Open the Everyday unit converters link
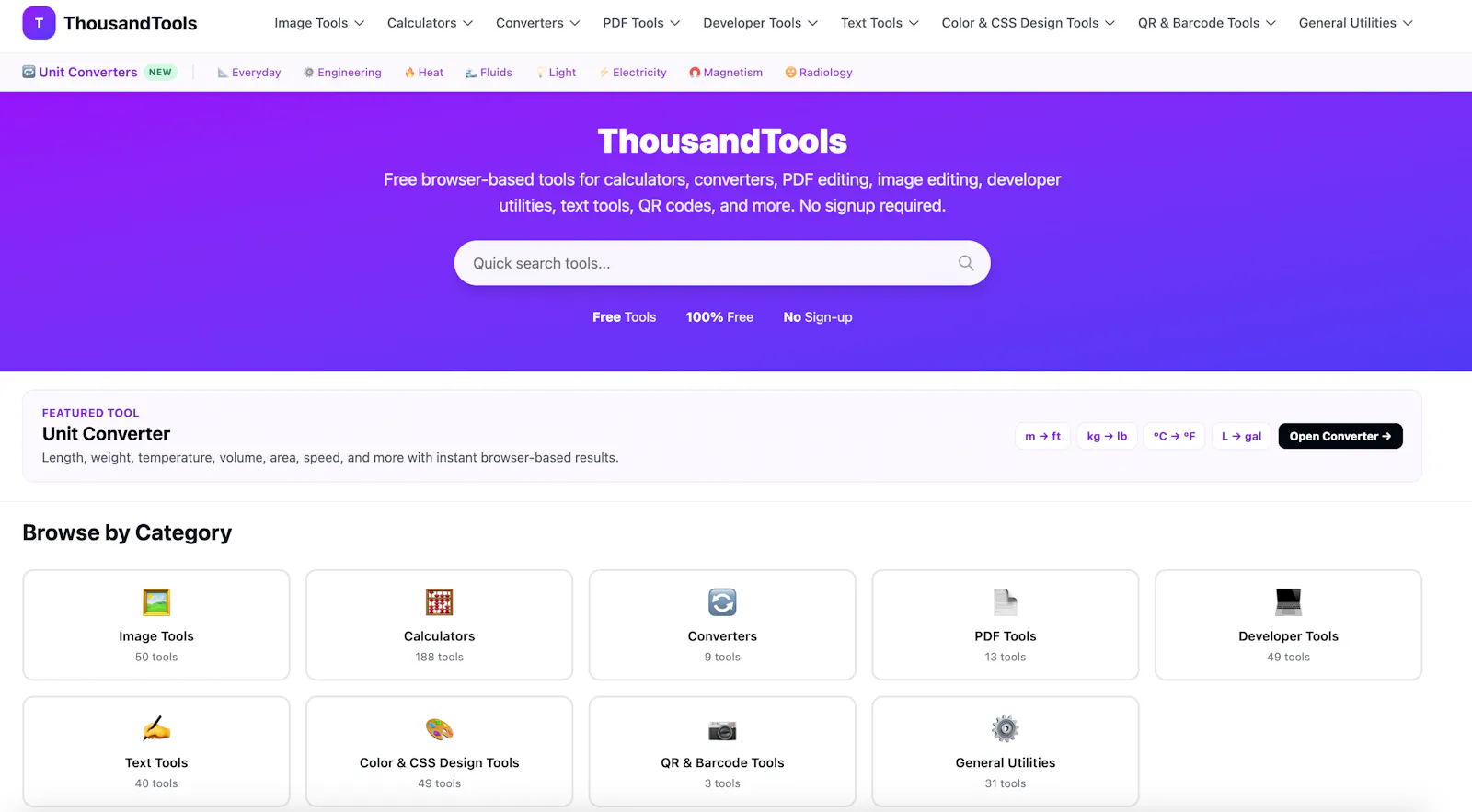Viewport: 1472px width, 812px height. tap(249, 73)
